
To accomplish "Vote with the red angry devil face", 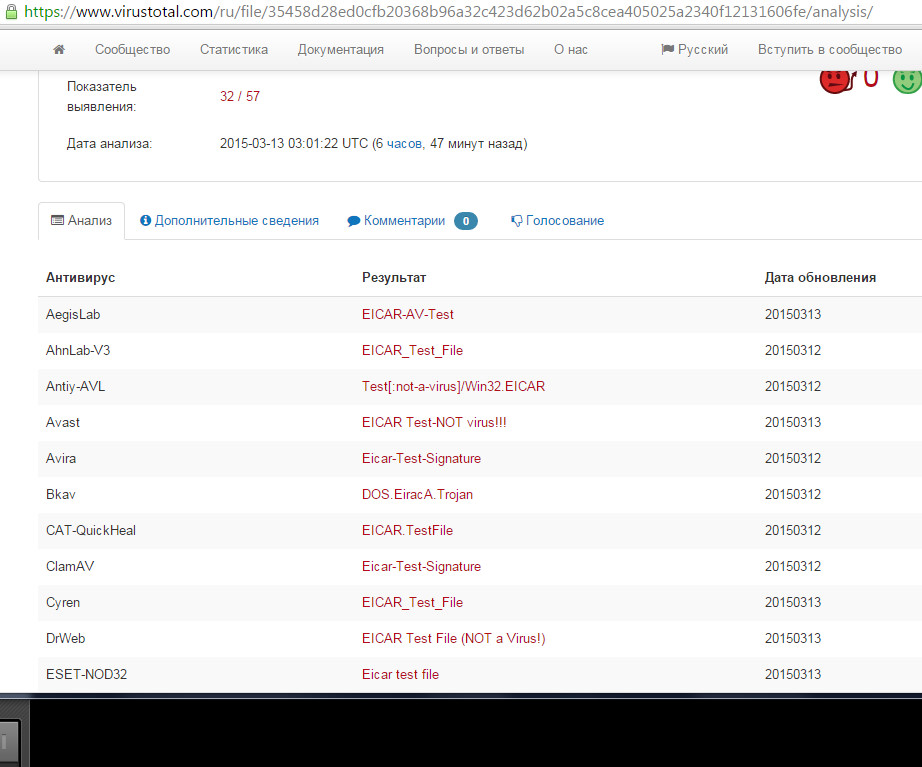I will [x=837, y=81].
